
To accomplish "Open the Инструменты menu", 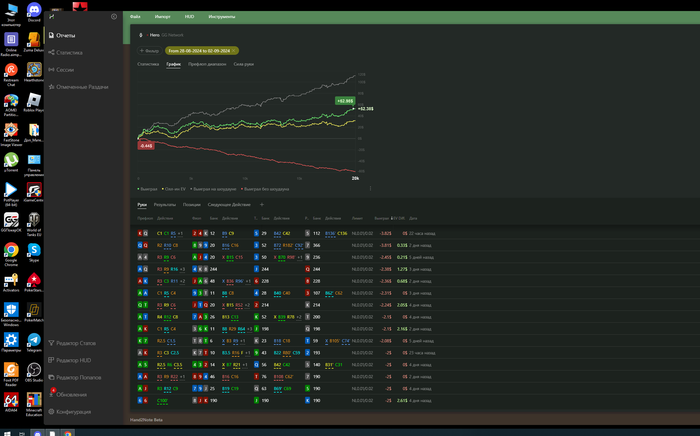I will 222,17.
